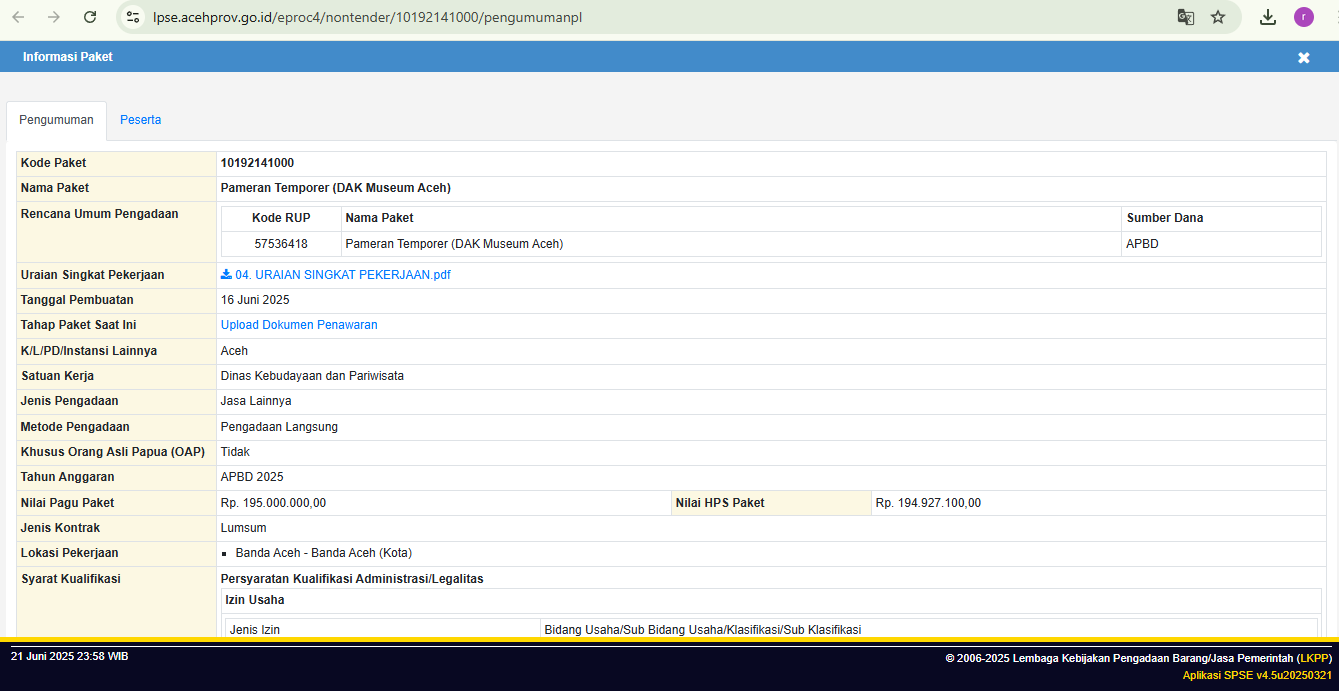The image size is (1339, 691).
Task: Follow the LKPP link in footer
Action: pos(1314,658)
